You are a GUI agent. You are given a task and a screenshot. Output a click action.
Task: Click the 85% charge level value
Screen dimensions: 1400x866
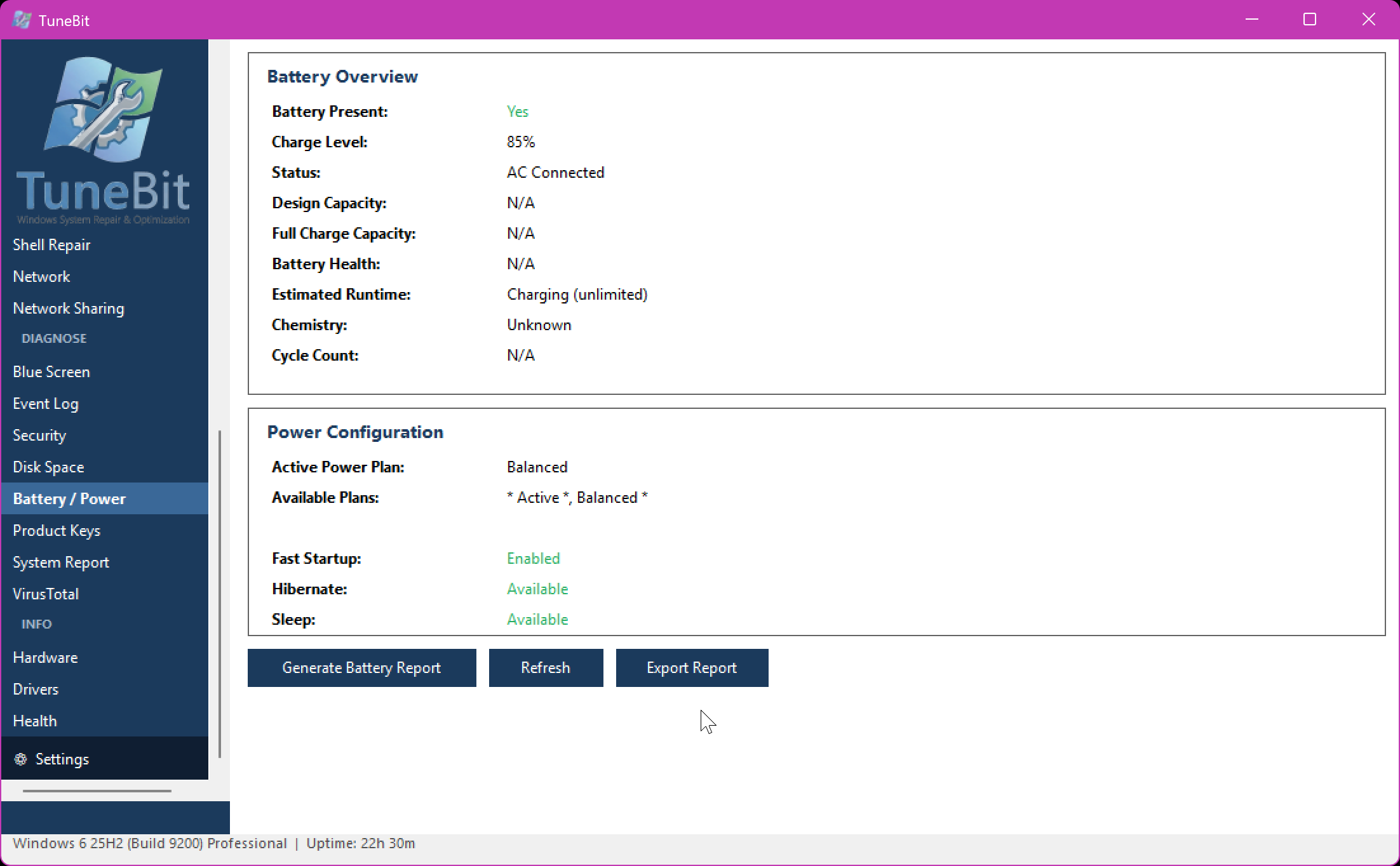tap(521, 142)
